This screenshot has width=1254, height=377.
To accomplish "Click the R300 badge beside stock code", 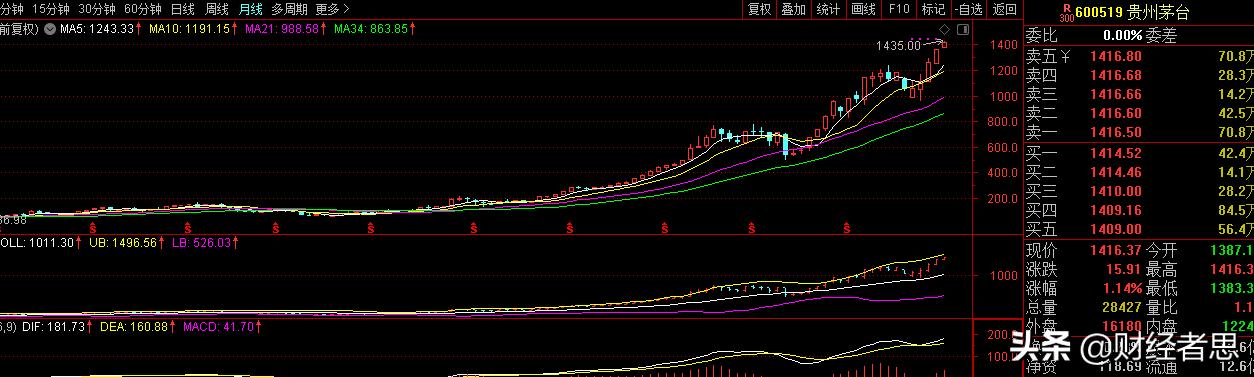I will 1066,13.
